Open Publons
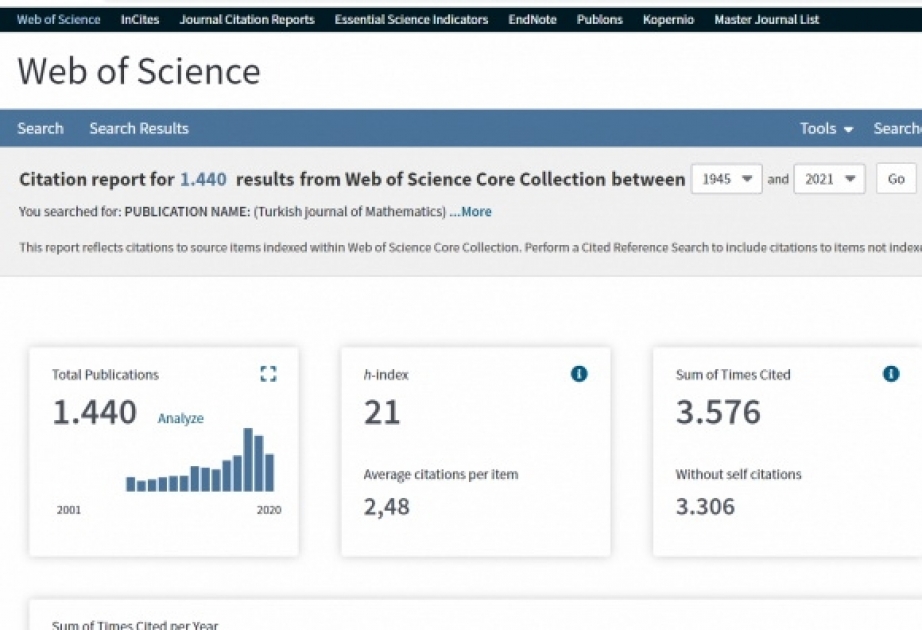The image size is (922, 630). point(599,19)
